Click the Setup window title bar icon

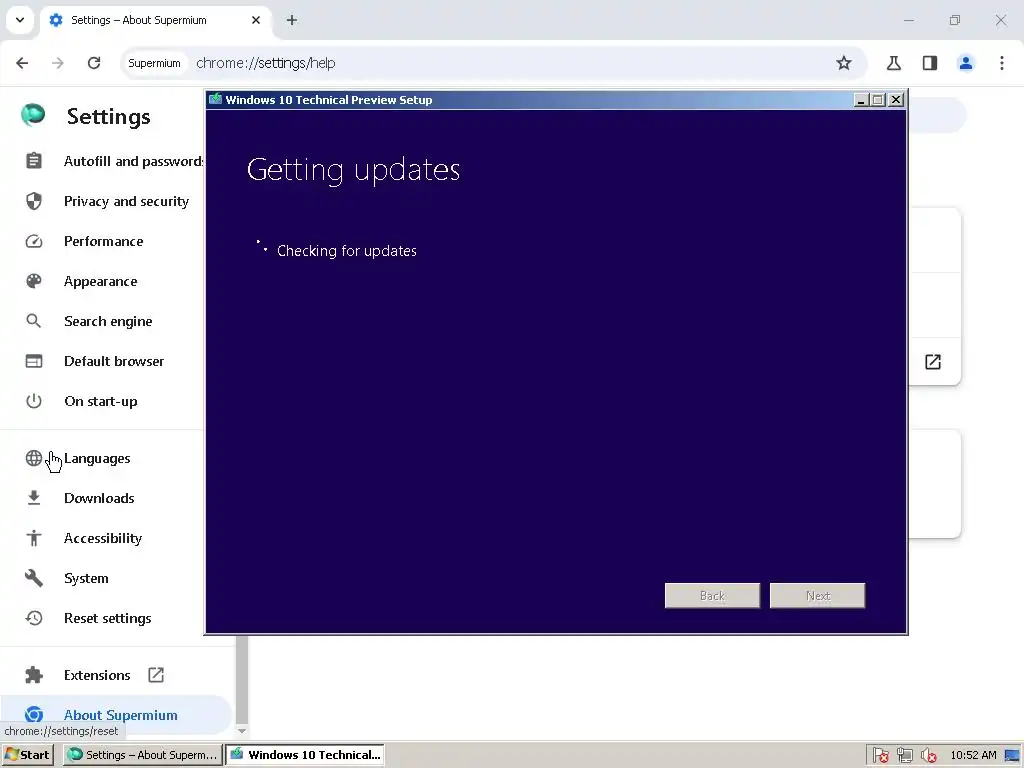pyautogui.click(x=216, y=99)
